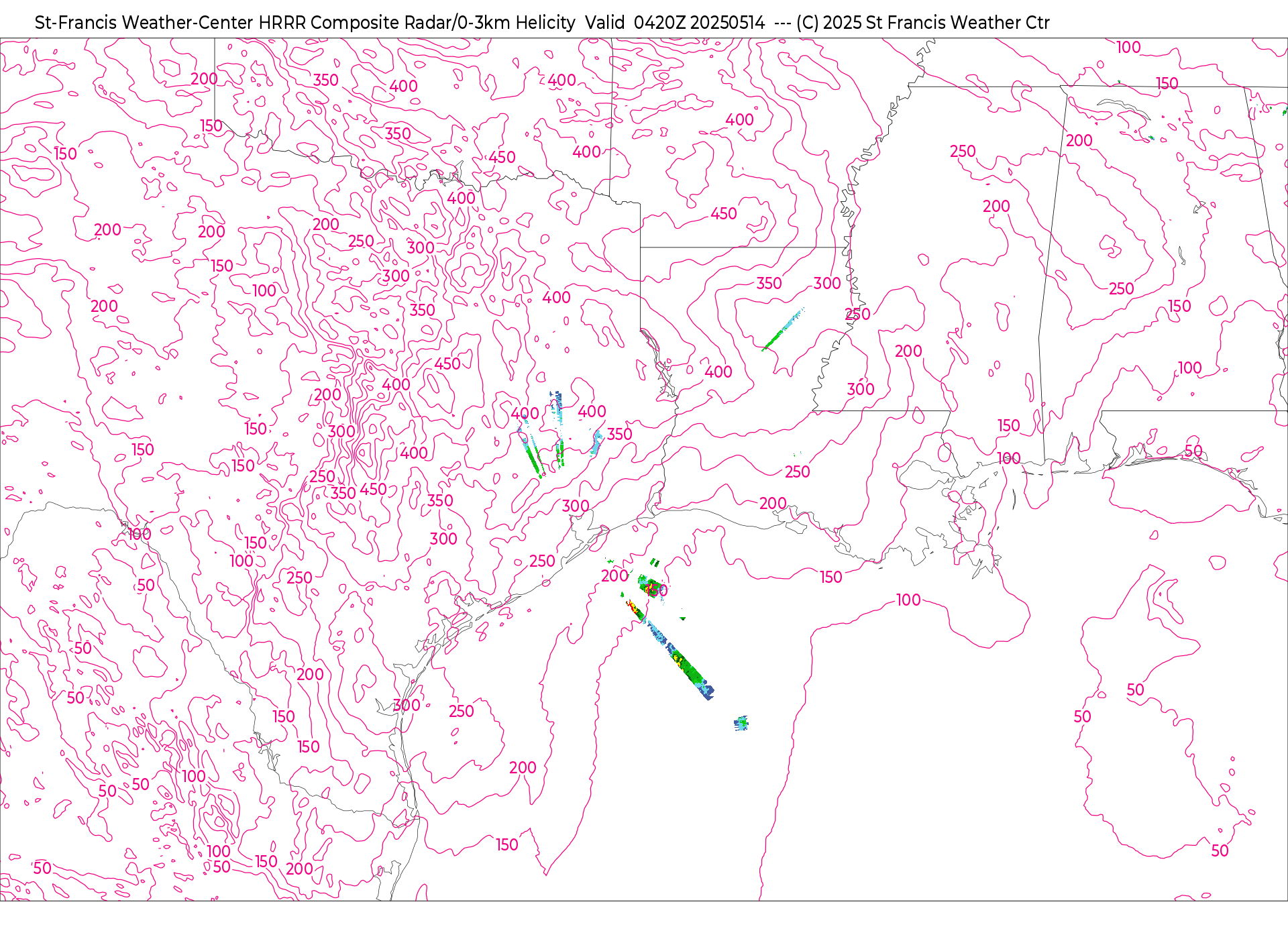
Task: Click the 300 label right of the Louisiana 350
Action: pos(827,284)
